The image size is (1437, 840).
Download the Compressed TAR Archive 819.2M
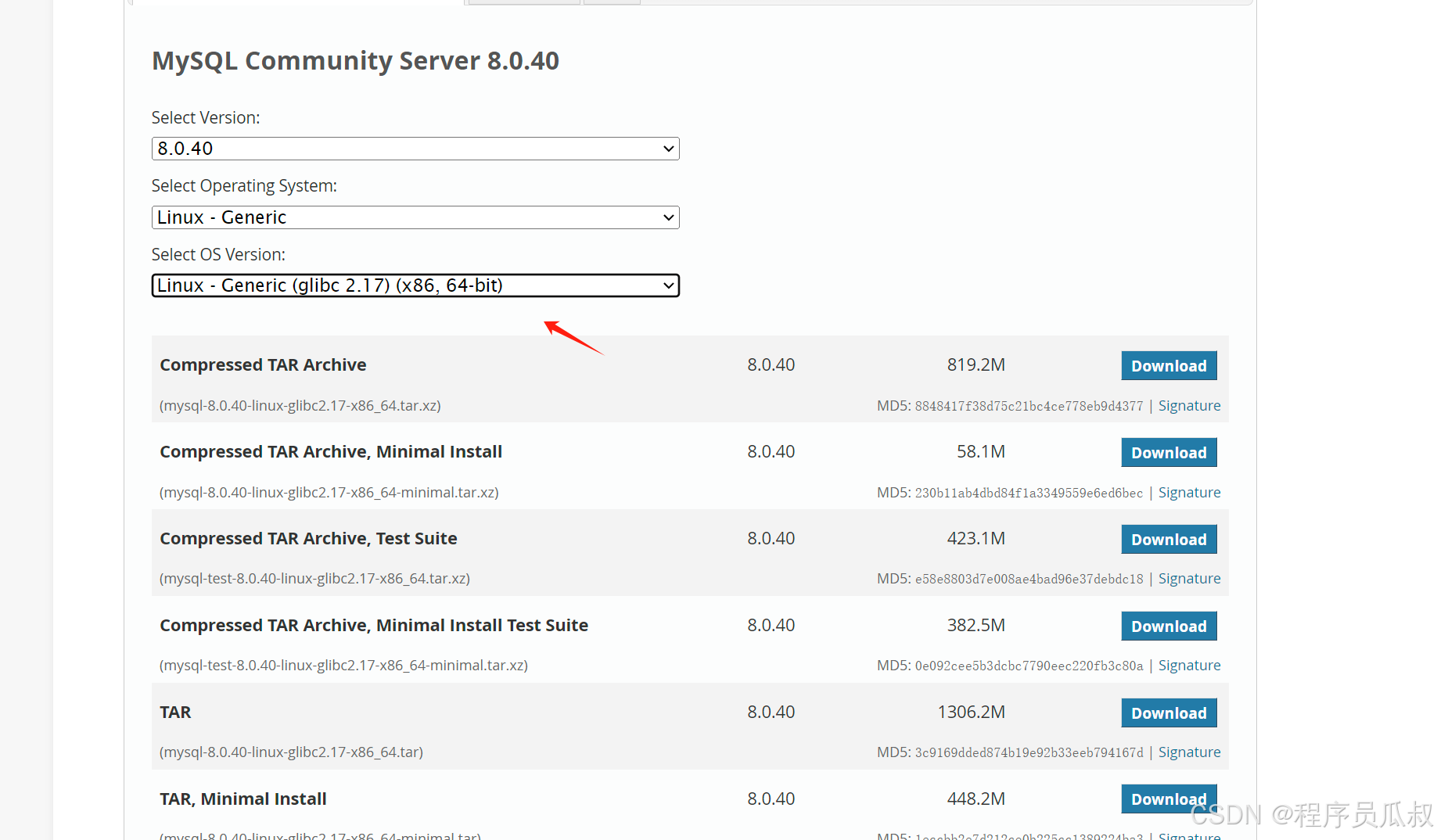point(1168,366)
